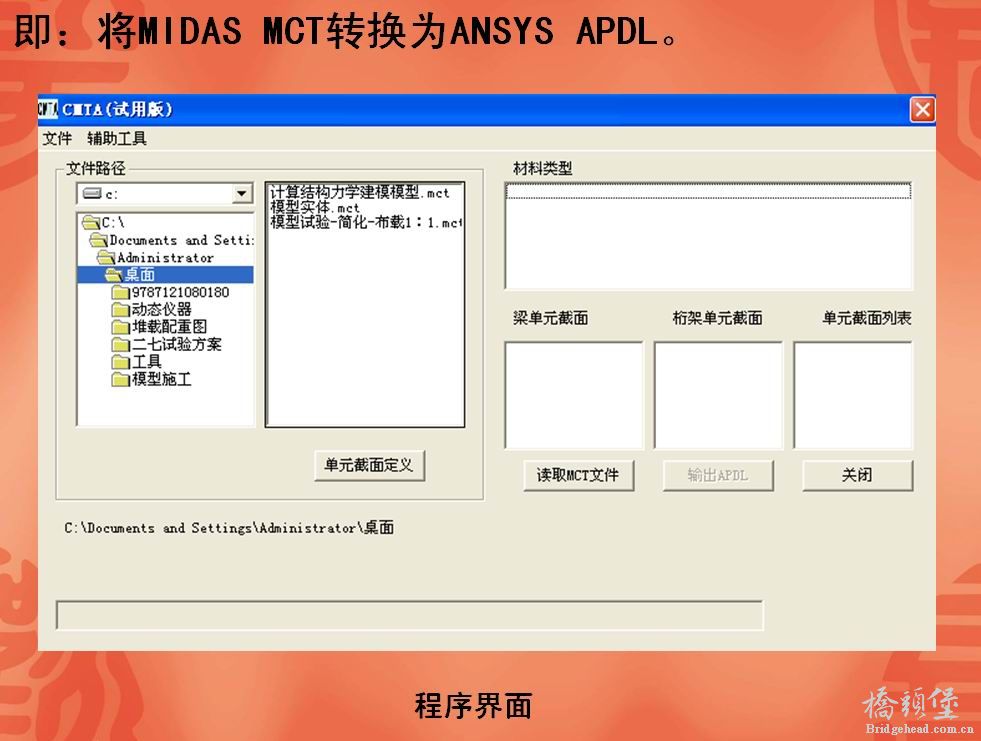Click the 关闭 button

[x=857, y=475]
